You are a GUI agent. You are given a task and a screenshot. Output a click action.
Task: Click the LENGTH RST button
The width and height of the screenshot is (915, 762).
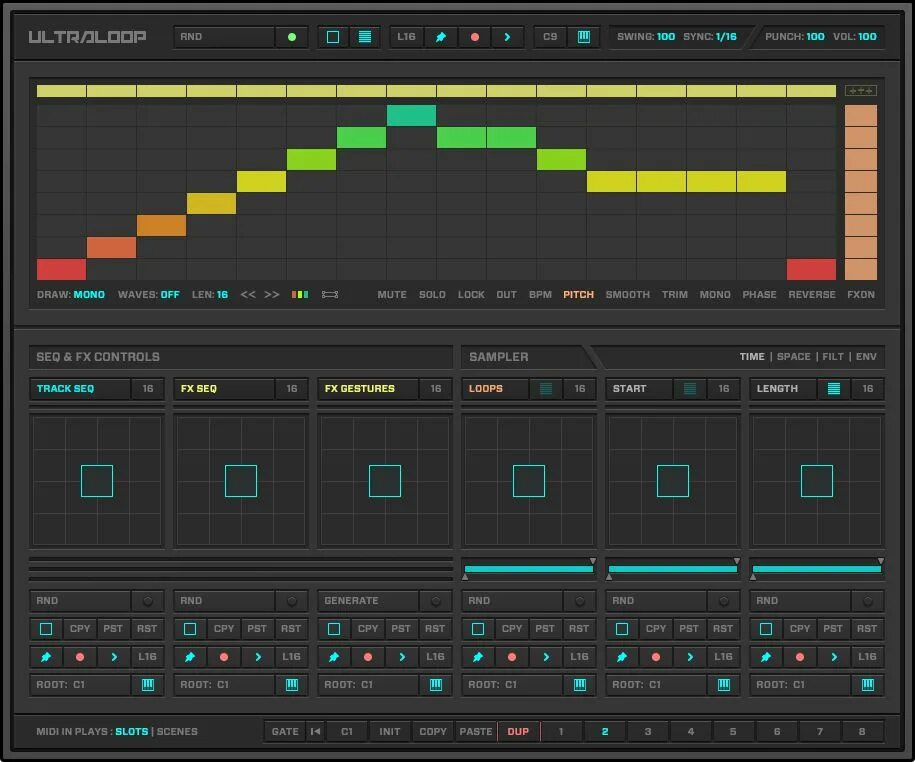(x=867, y=629)
